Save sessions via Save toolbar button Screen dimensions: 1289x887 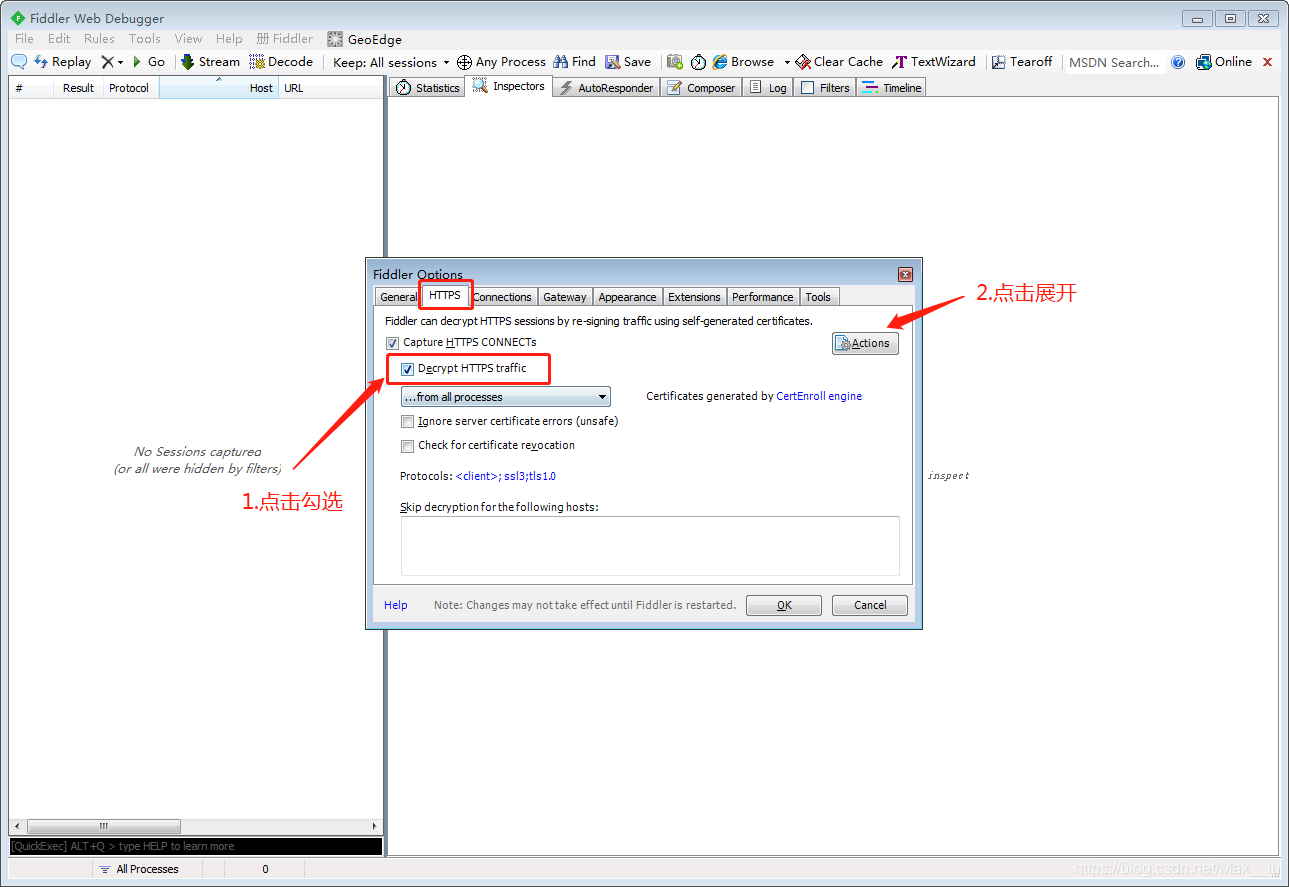628,62
